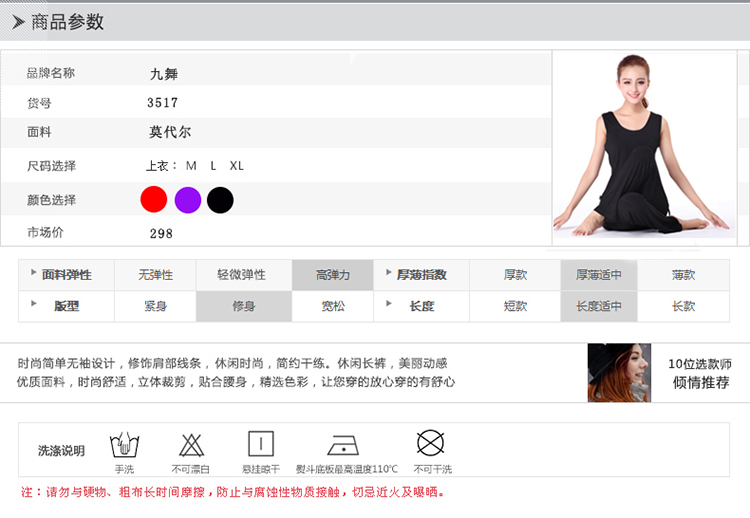The height and width of the screenshot is (518, 750).
Task: Expand the 长度 row triangle
Action: [x=389, y=305]
